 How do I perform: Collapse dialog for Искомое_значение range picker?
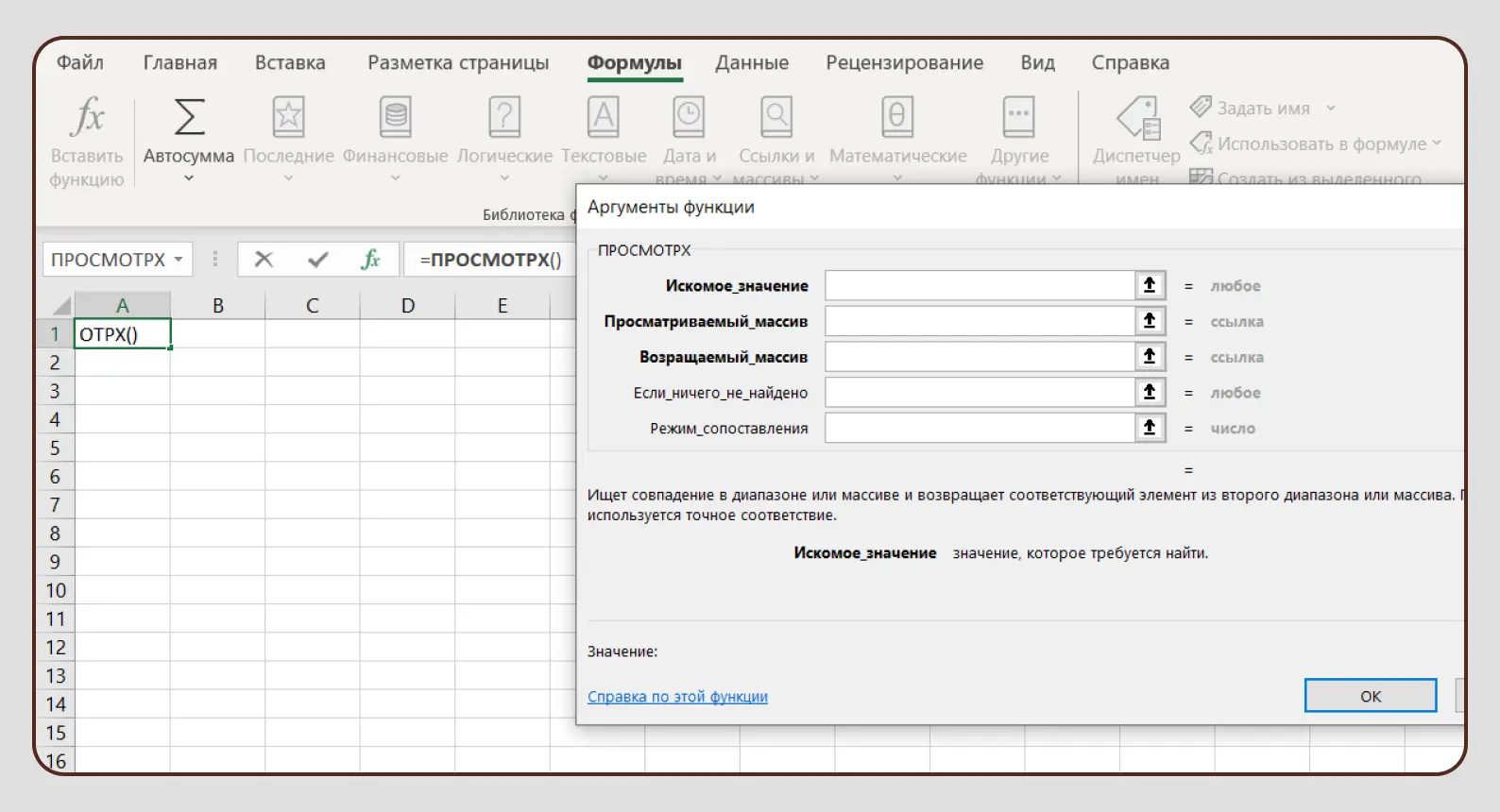[x=1150, y=285]
